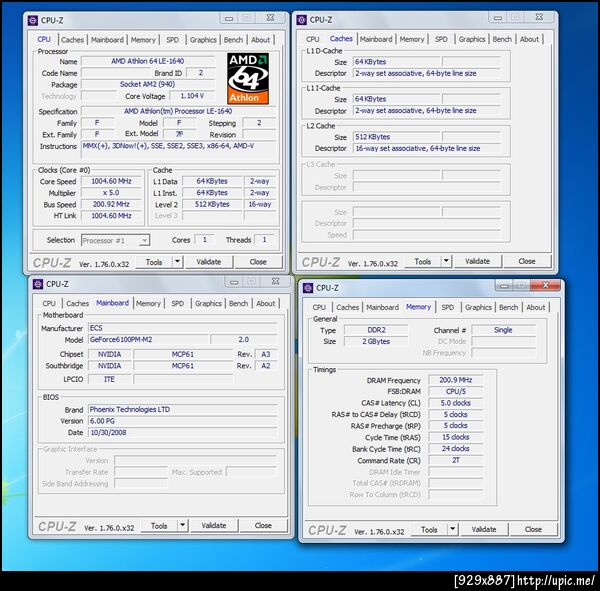Select the SPD tab in the Caches window
This screenshot has width=600, height=591.
(x=441, y=39)
